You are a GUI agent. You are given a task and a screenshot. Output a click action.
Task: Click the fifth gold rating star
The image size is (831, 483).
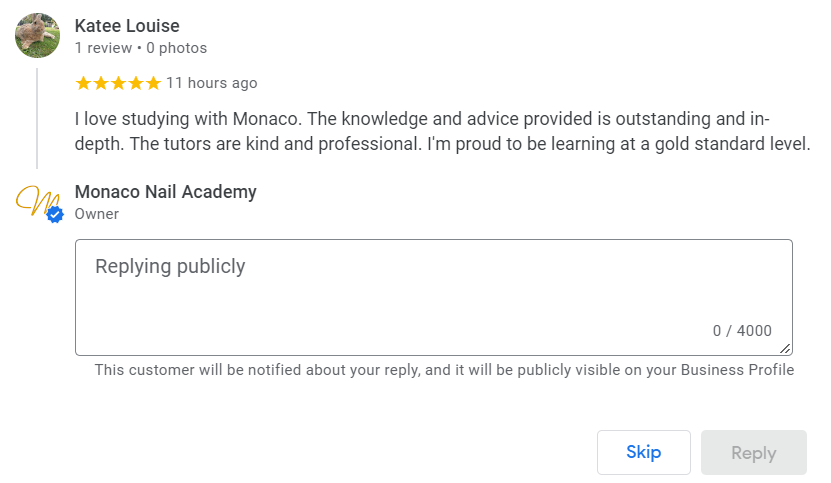[152, 83]
